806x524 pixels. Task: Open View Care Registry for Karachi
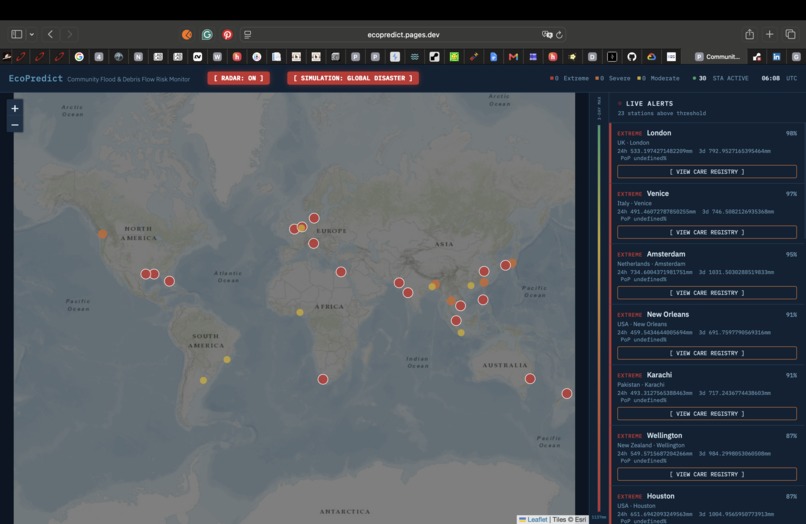coord(707,414)
